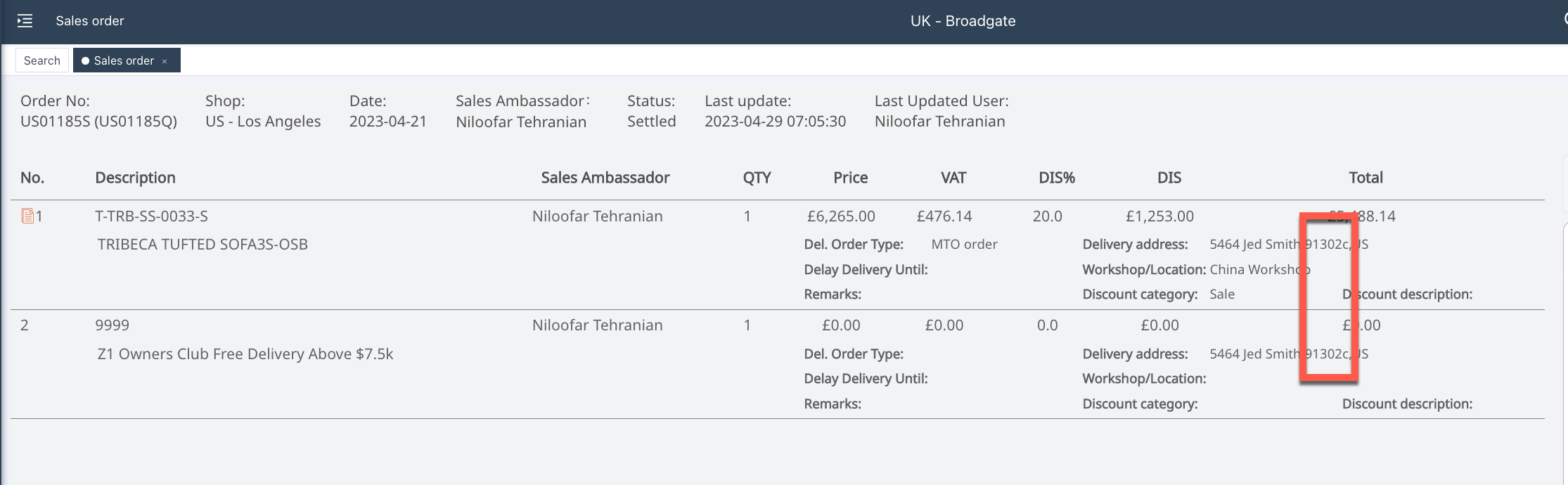Viewport: 1568px width, 485px height.
Task: Click the Settled status value
Action: click(651, 122)
